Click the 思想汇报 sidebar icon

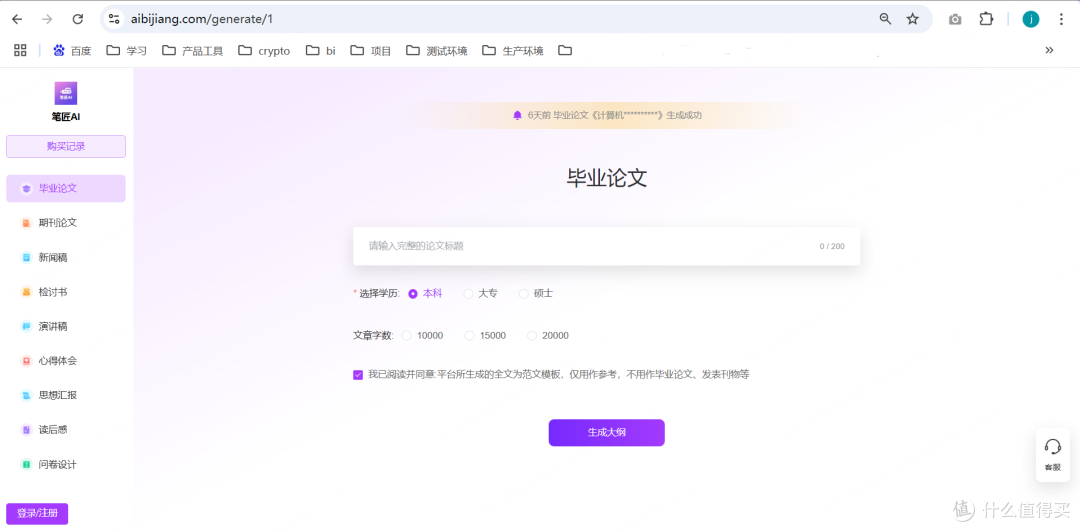pos(26,396)
